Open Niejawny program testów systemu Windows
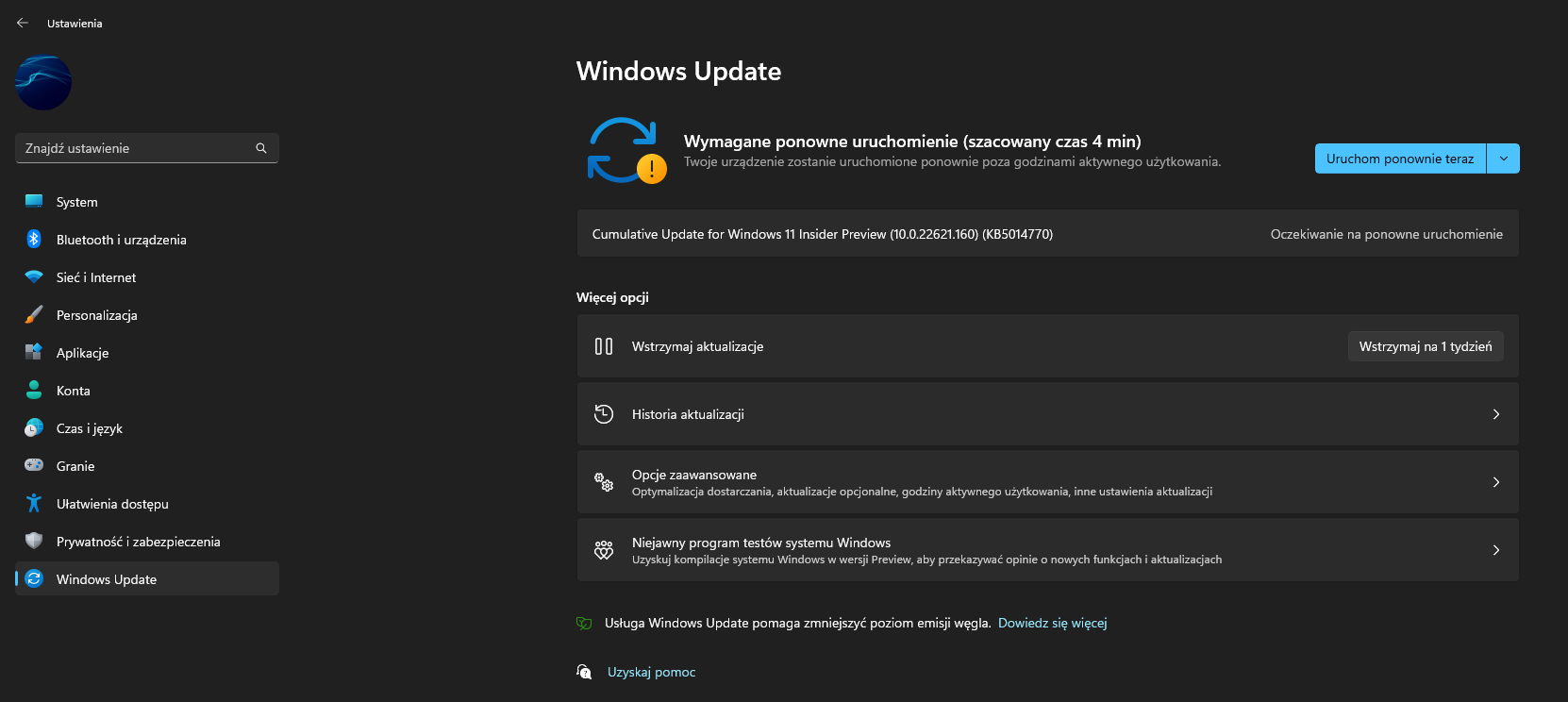 pos(1047,550)
